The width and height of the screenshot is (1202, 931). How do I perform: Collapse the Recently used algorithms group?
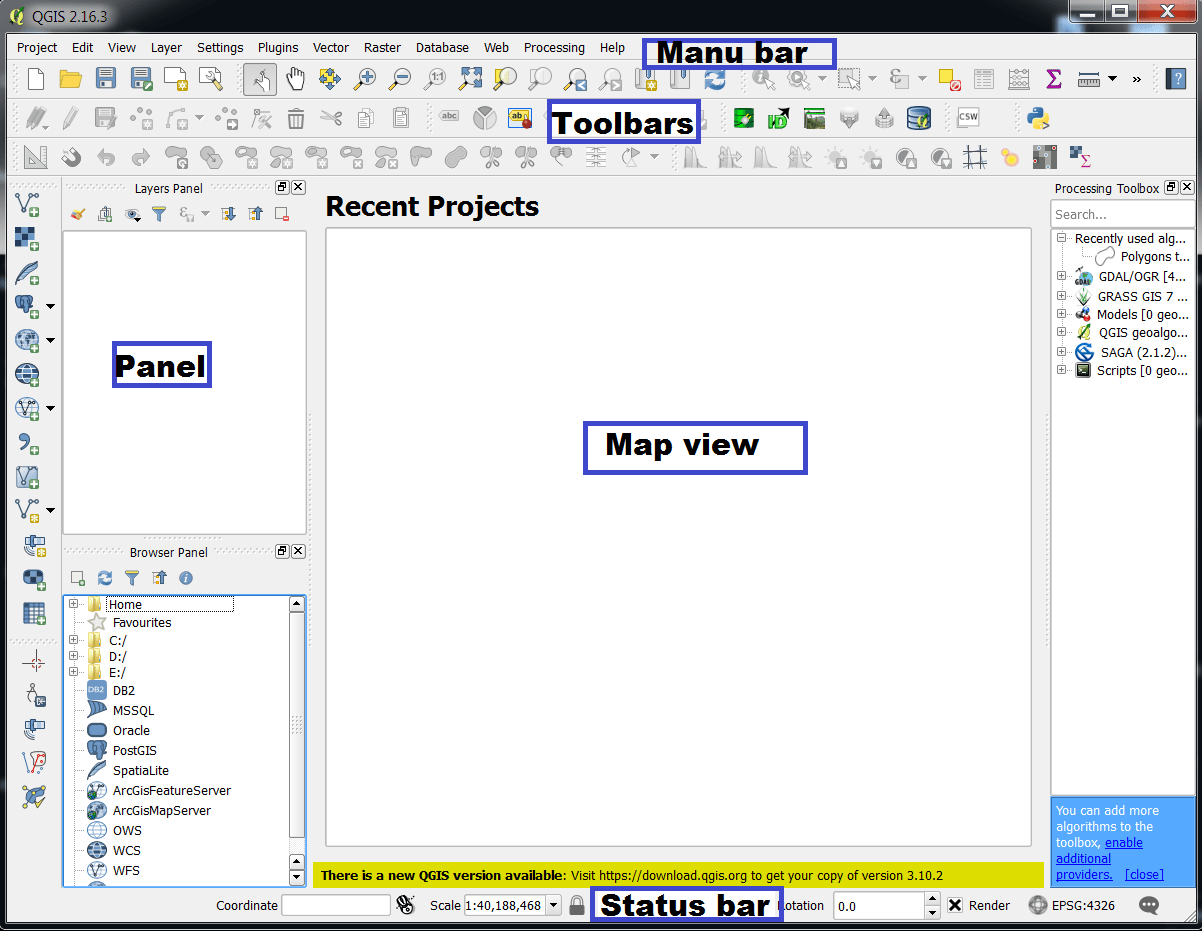click(x=1061, y=238)
